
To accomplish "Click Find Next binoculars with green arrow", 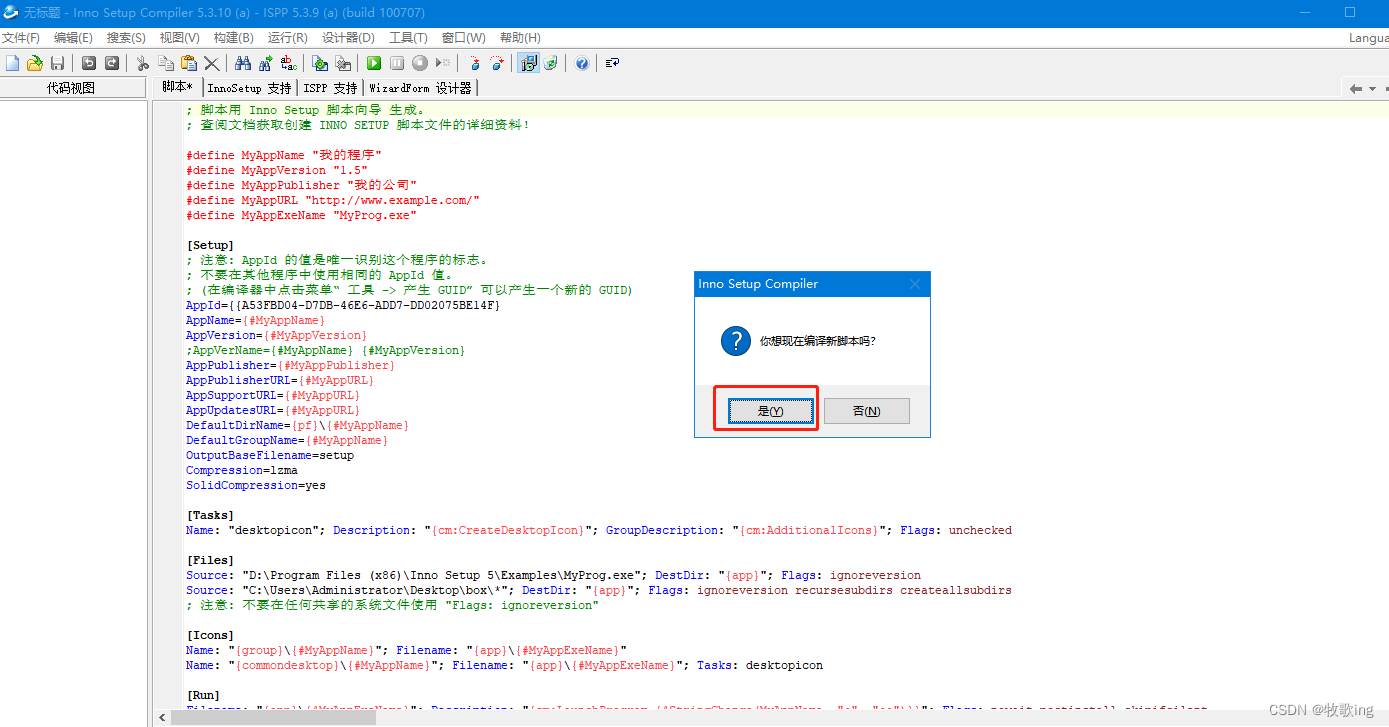I will point(265,63).
